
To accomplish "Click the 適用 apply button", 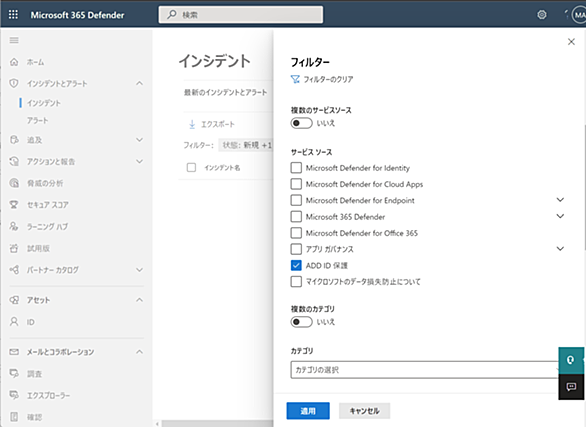I will pos(308,411).
